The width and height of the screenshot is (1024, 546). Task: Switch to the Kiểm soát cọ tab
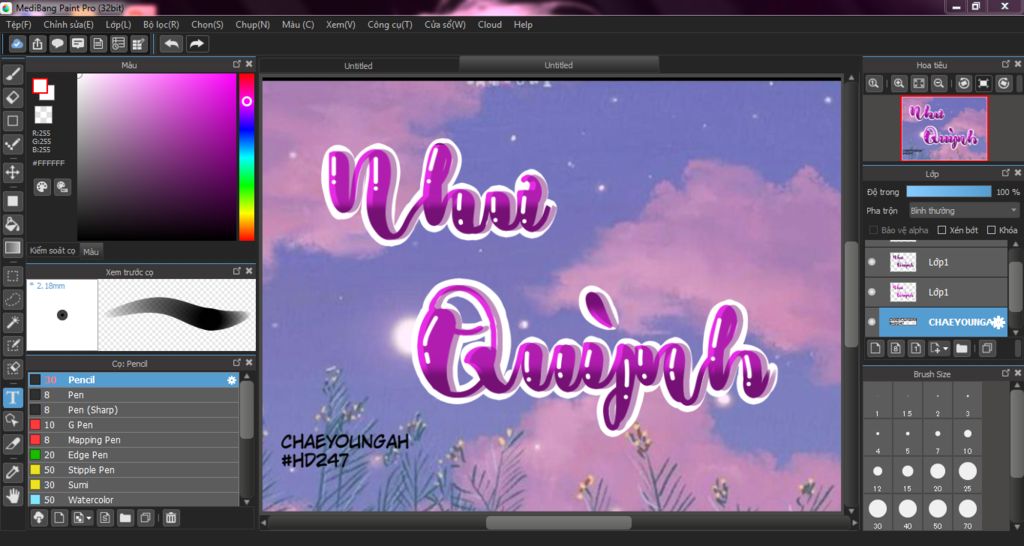coord(52,251)
